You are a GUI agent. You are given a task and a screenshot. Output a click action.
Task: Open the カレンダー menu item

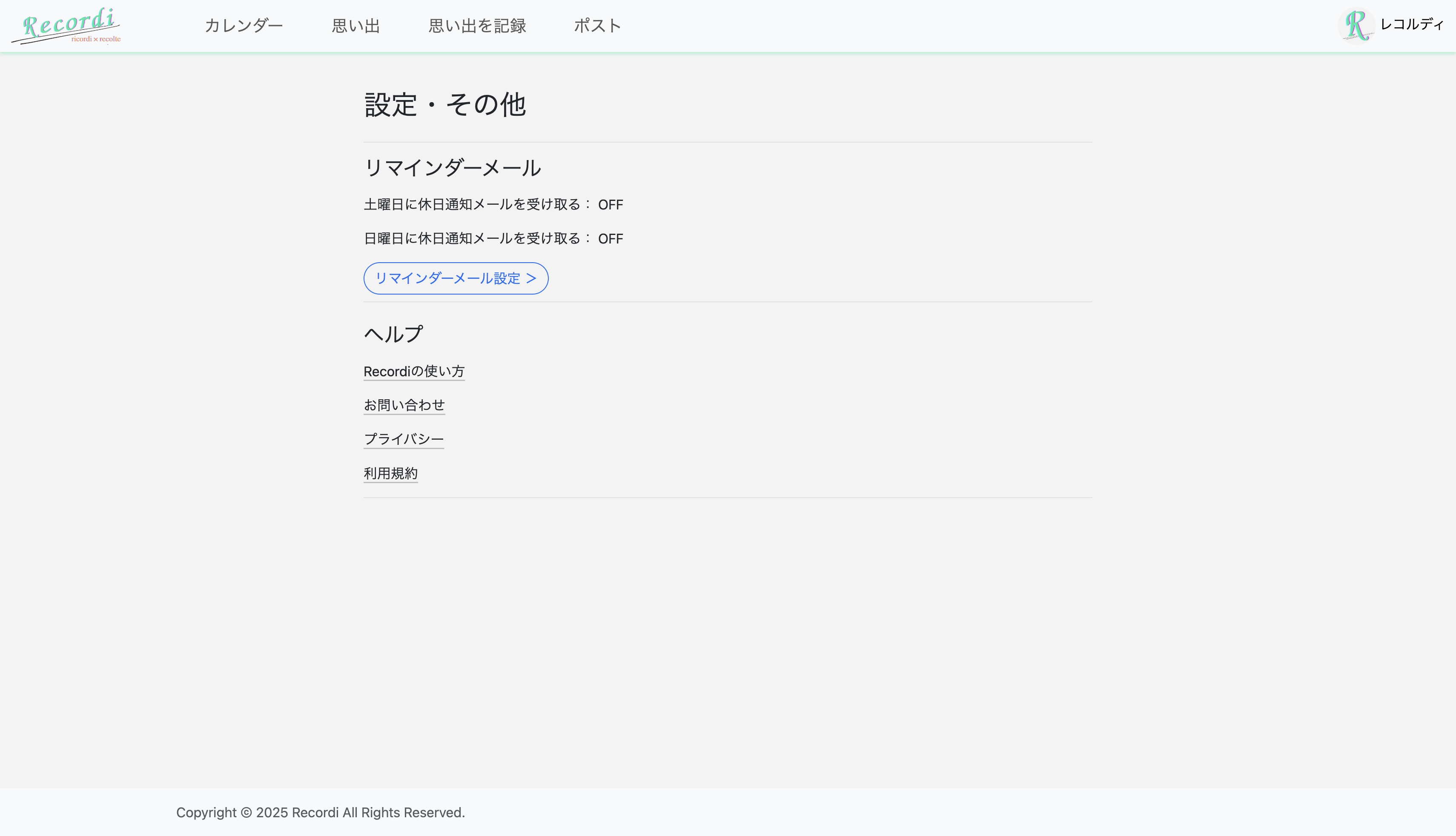(244, 26)
